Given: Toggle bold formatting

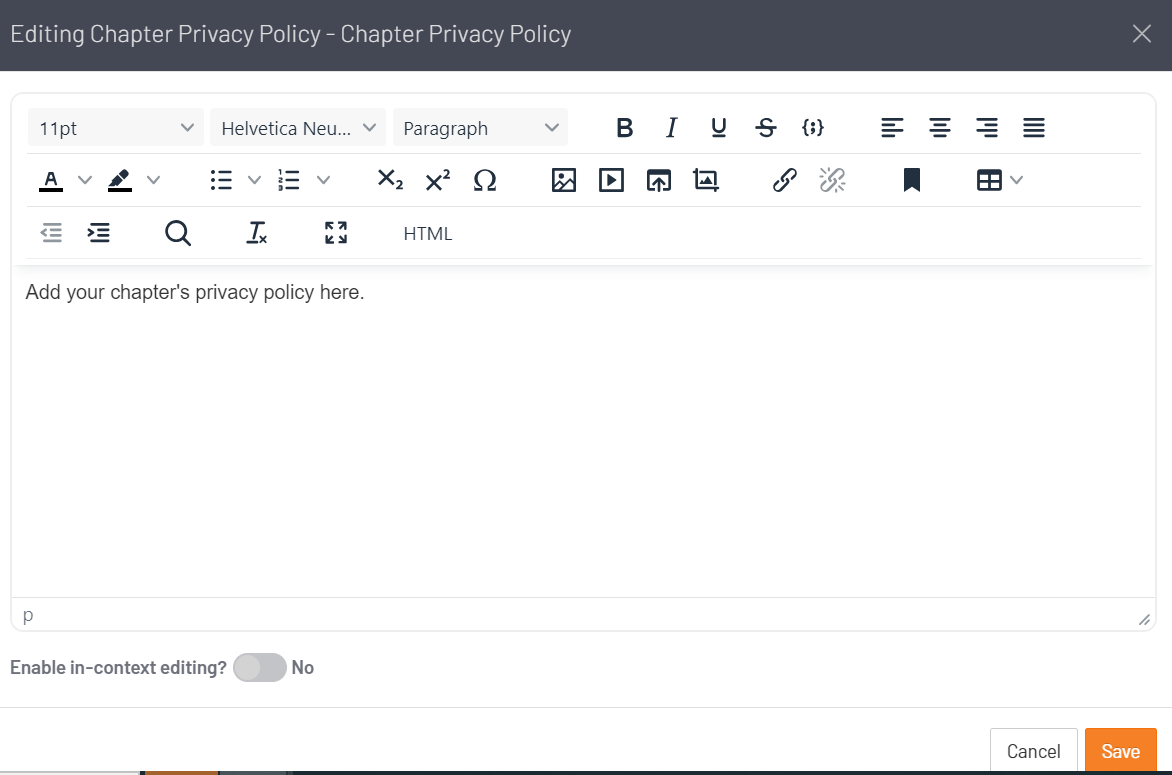Looking at the screenshot, I should [x=624, y=128].
